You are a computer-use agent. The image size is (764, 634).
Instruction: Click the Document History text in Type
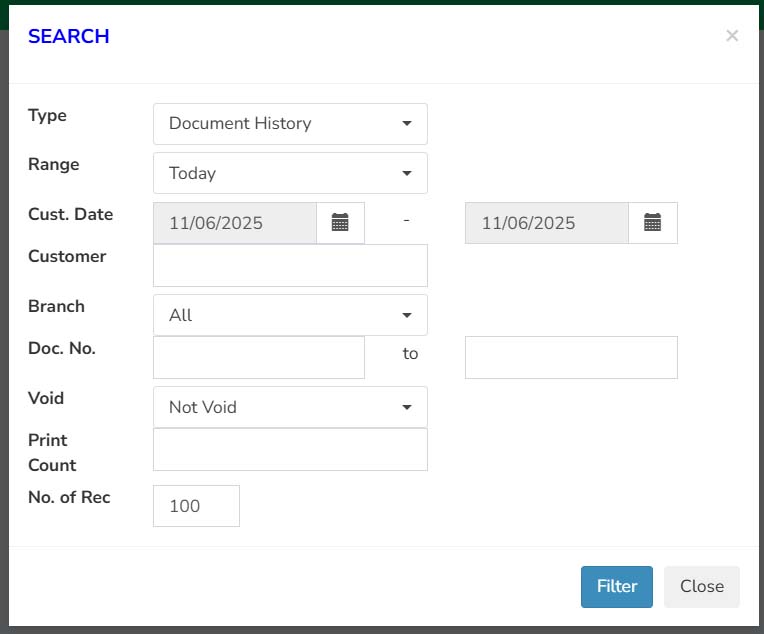point(240,123)
